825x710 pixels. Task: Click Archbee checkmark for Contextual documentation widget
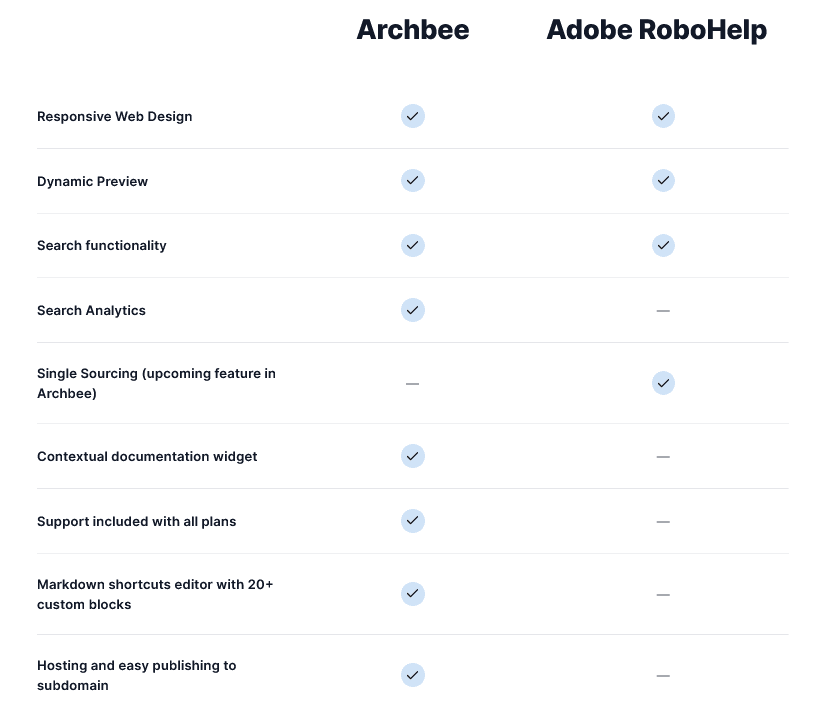coord(413,456)
